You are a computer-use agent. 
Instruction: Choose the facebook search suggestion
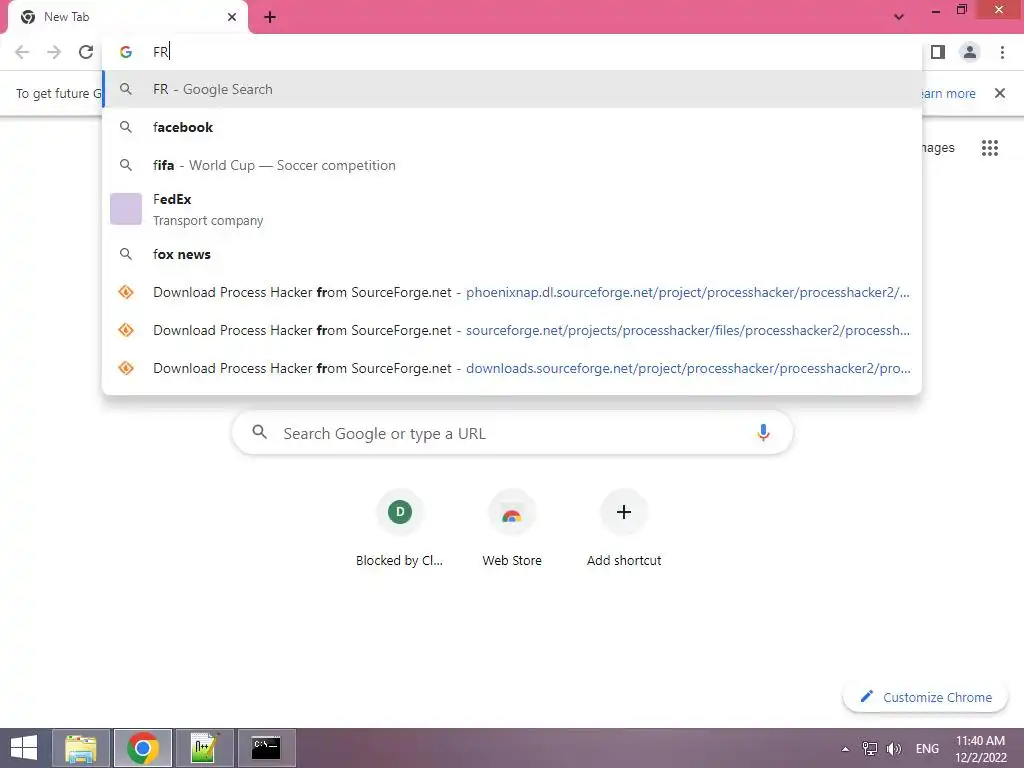(512, 127)
